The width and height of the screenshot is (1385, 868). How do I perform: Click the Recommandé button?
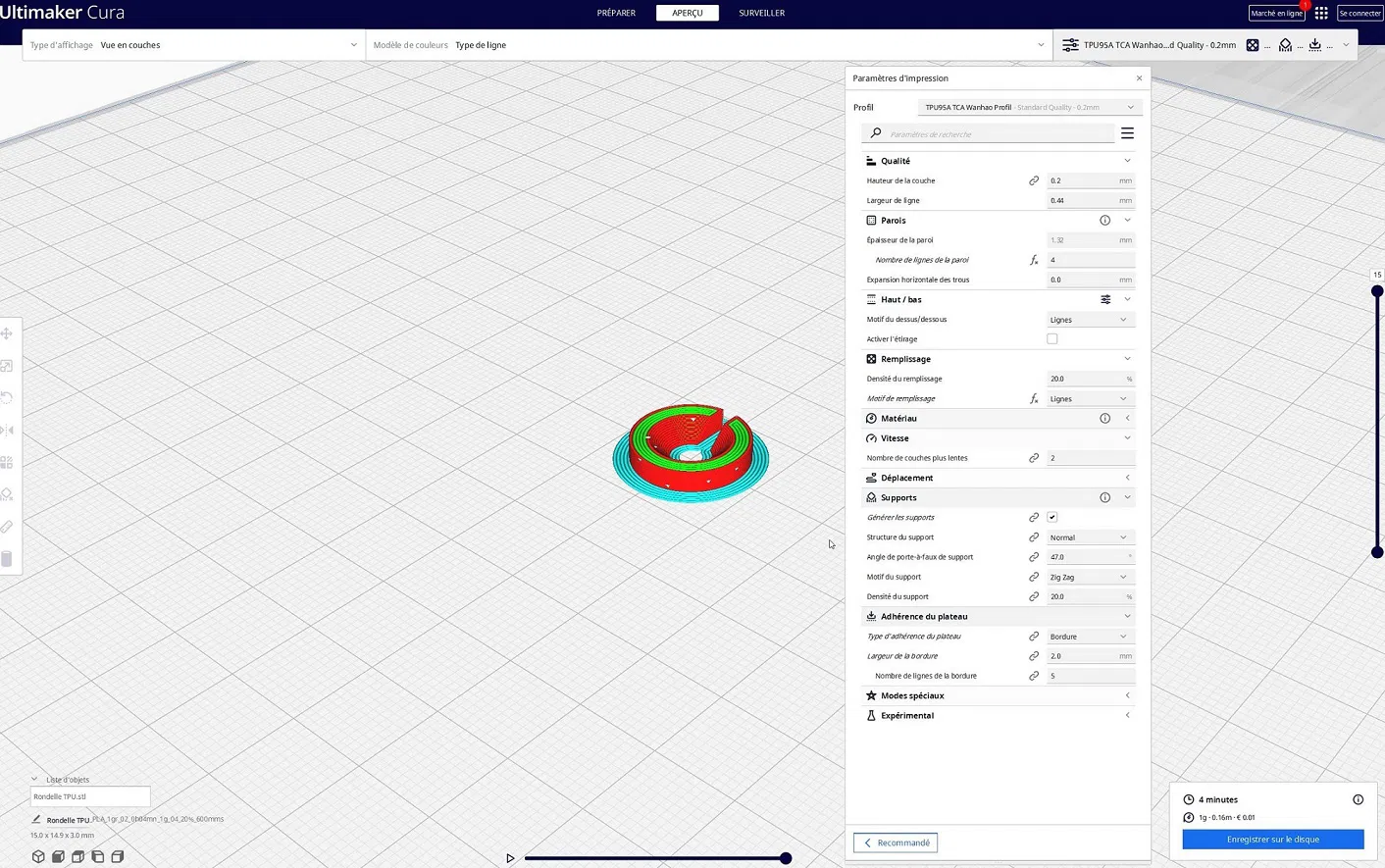coord(896,842)
